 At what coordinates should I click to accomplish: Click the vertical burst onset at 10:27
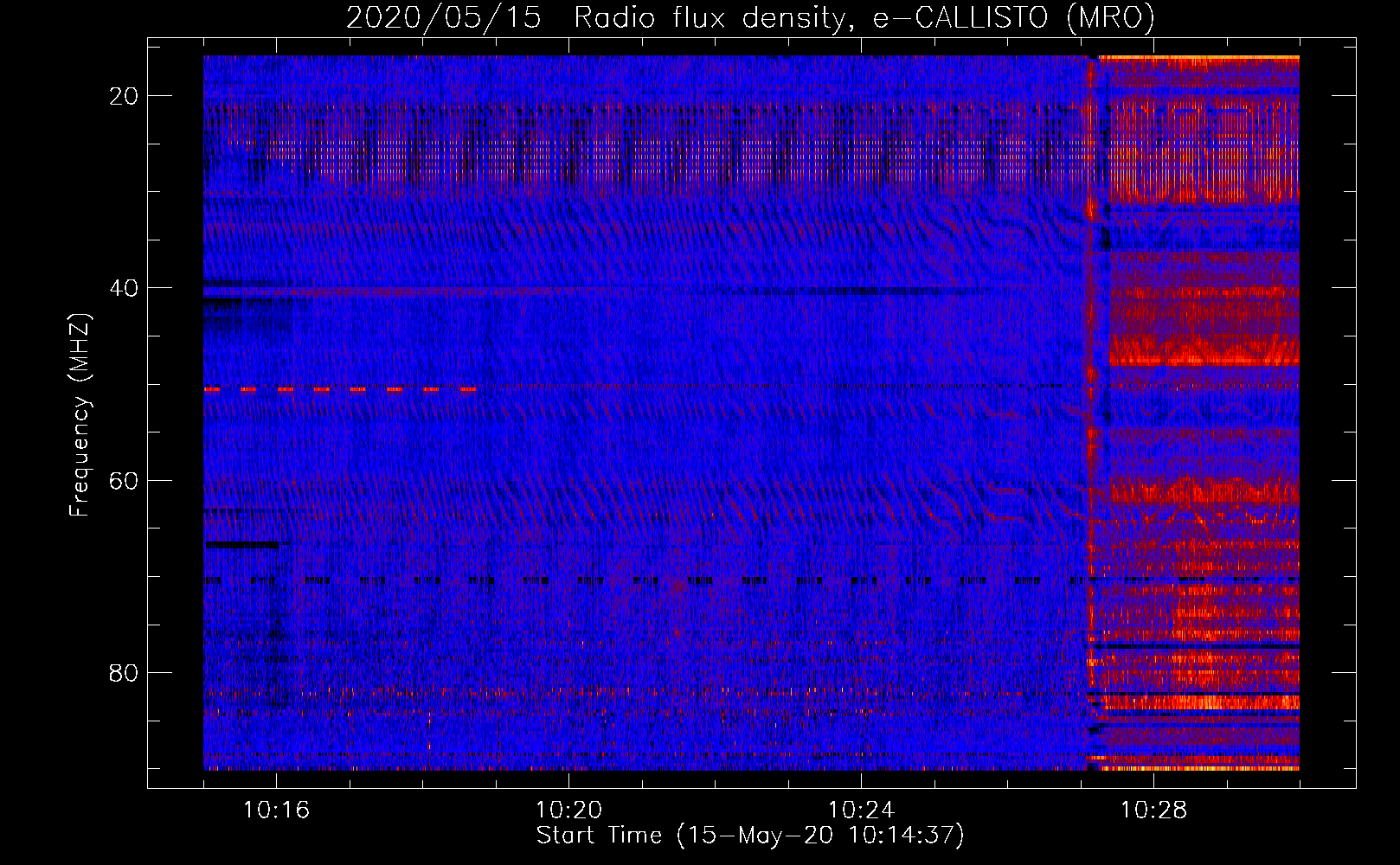click(x=1092, y=413)
